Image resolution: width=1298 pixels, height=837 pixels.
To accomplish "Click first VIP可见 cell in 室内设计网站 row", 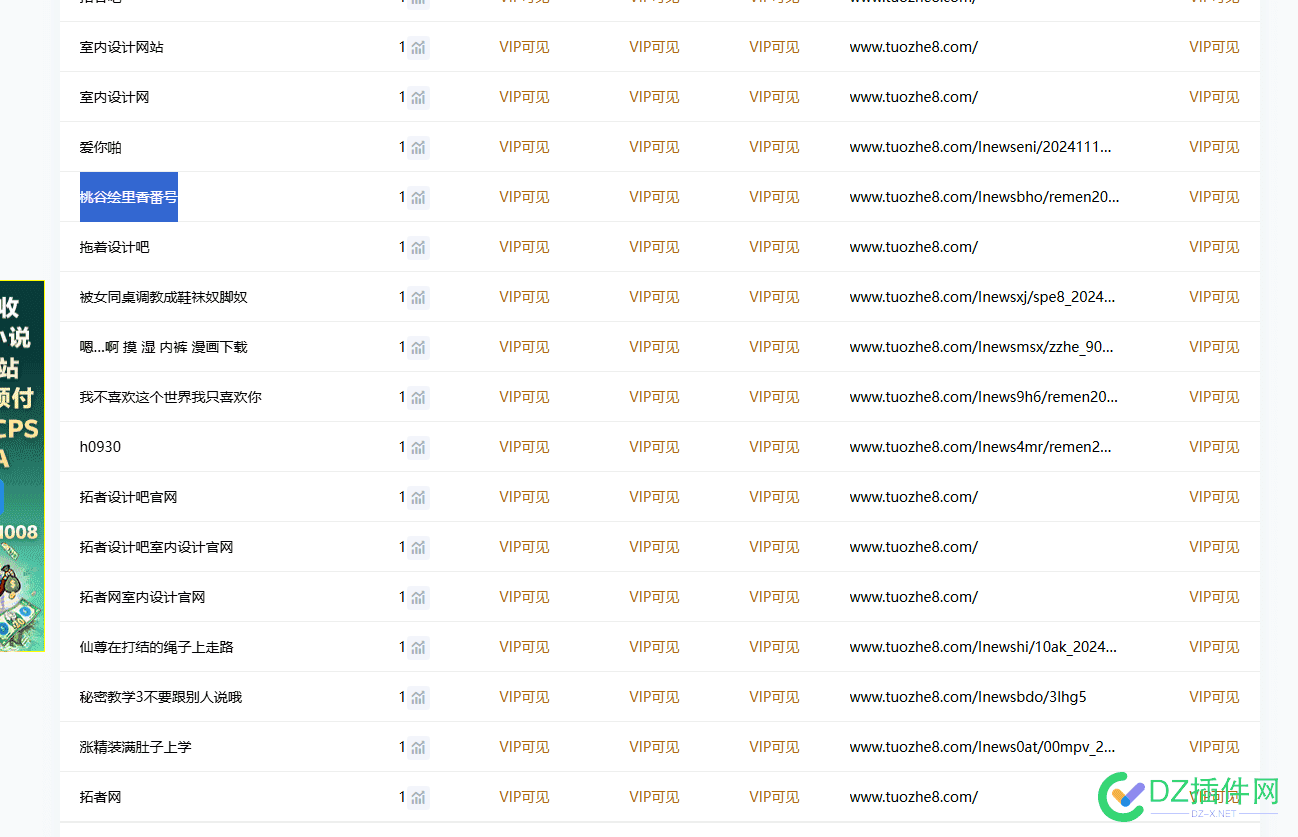I will pyautogui.click(x=524, y=47).
